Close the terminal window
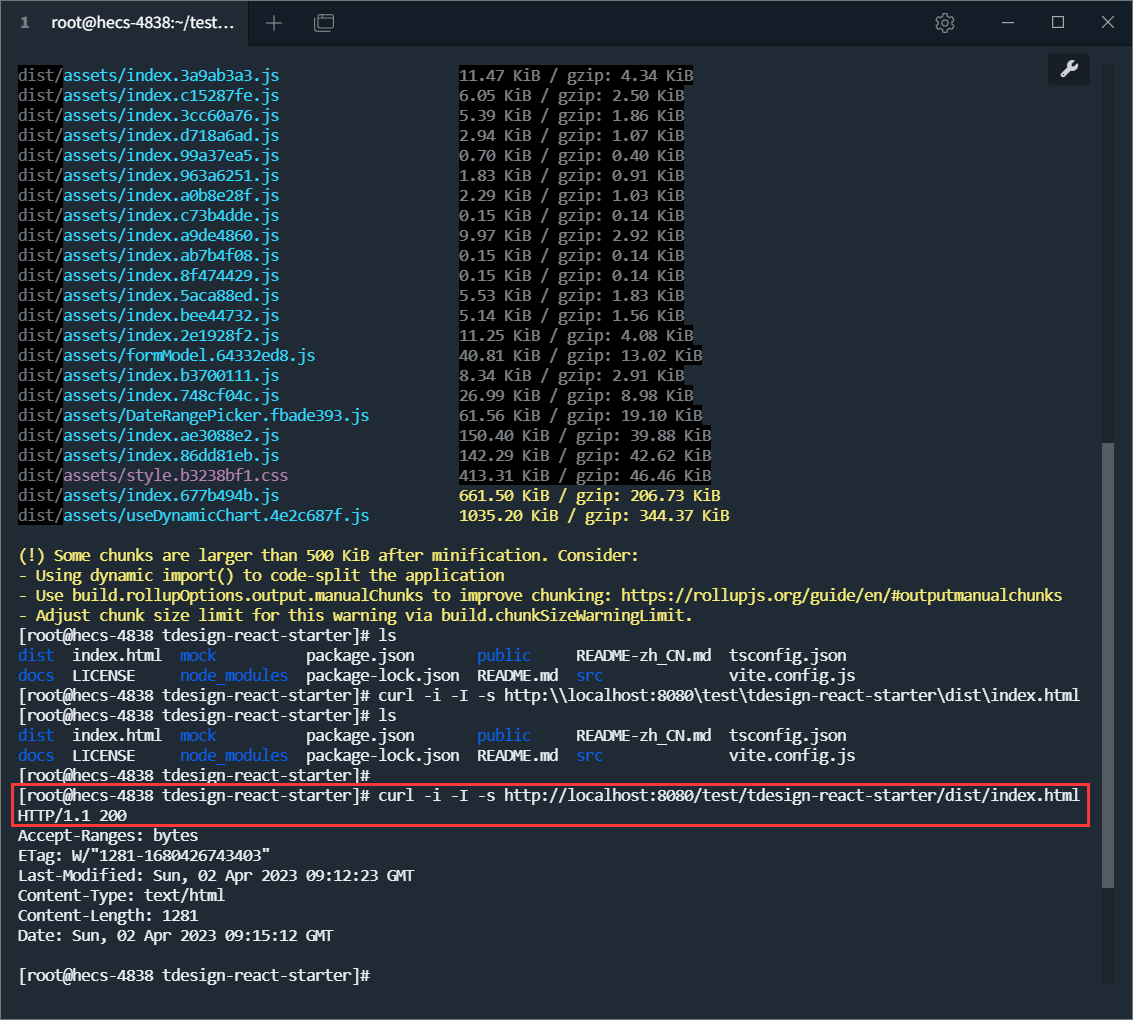Viewport: 1133px width, 1020px height. (x=1108, y=23)
